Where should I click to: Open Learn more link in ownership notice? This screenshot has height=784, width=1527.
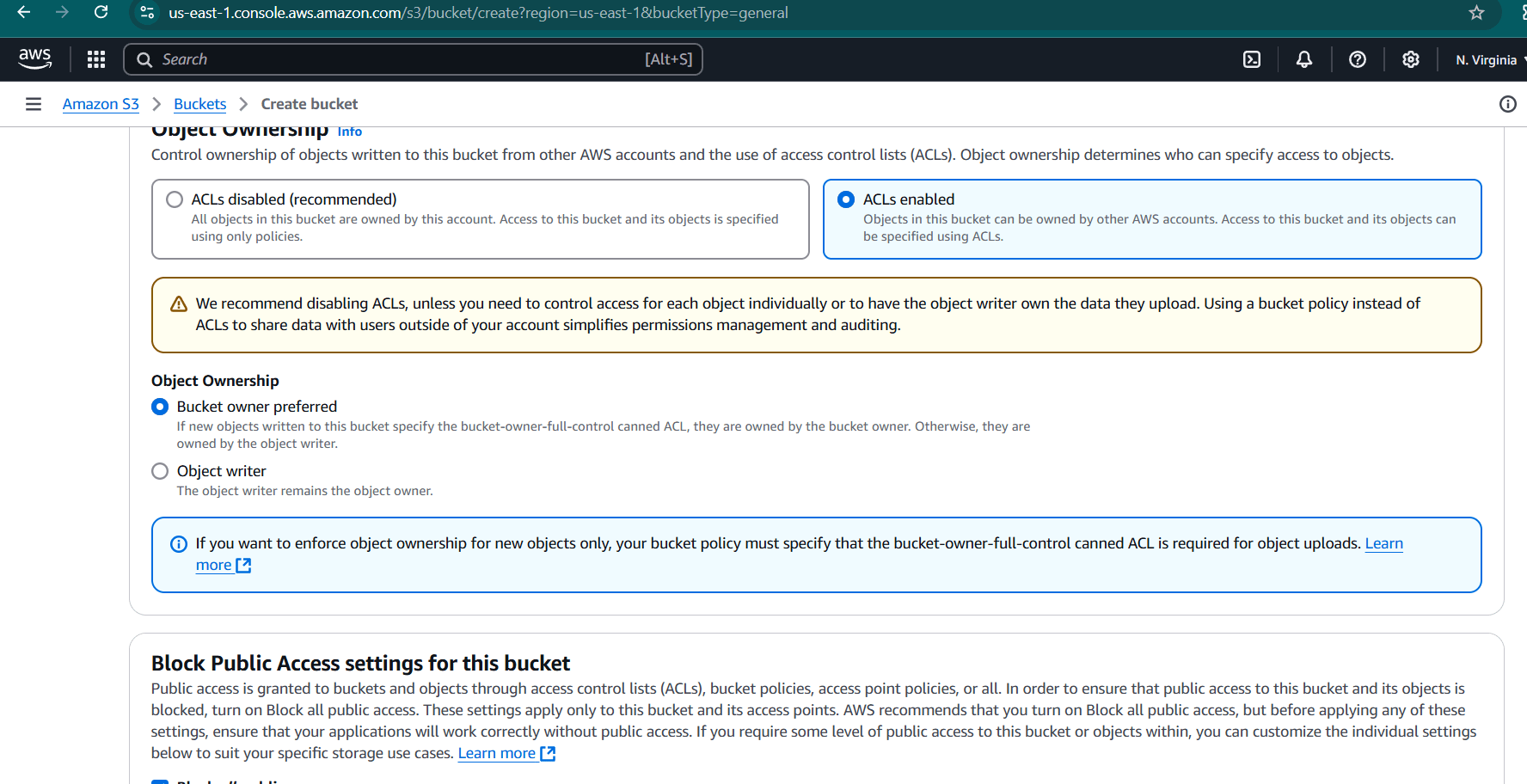(x=1383, y=543)
